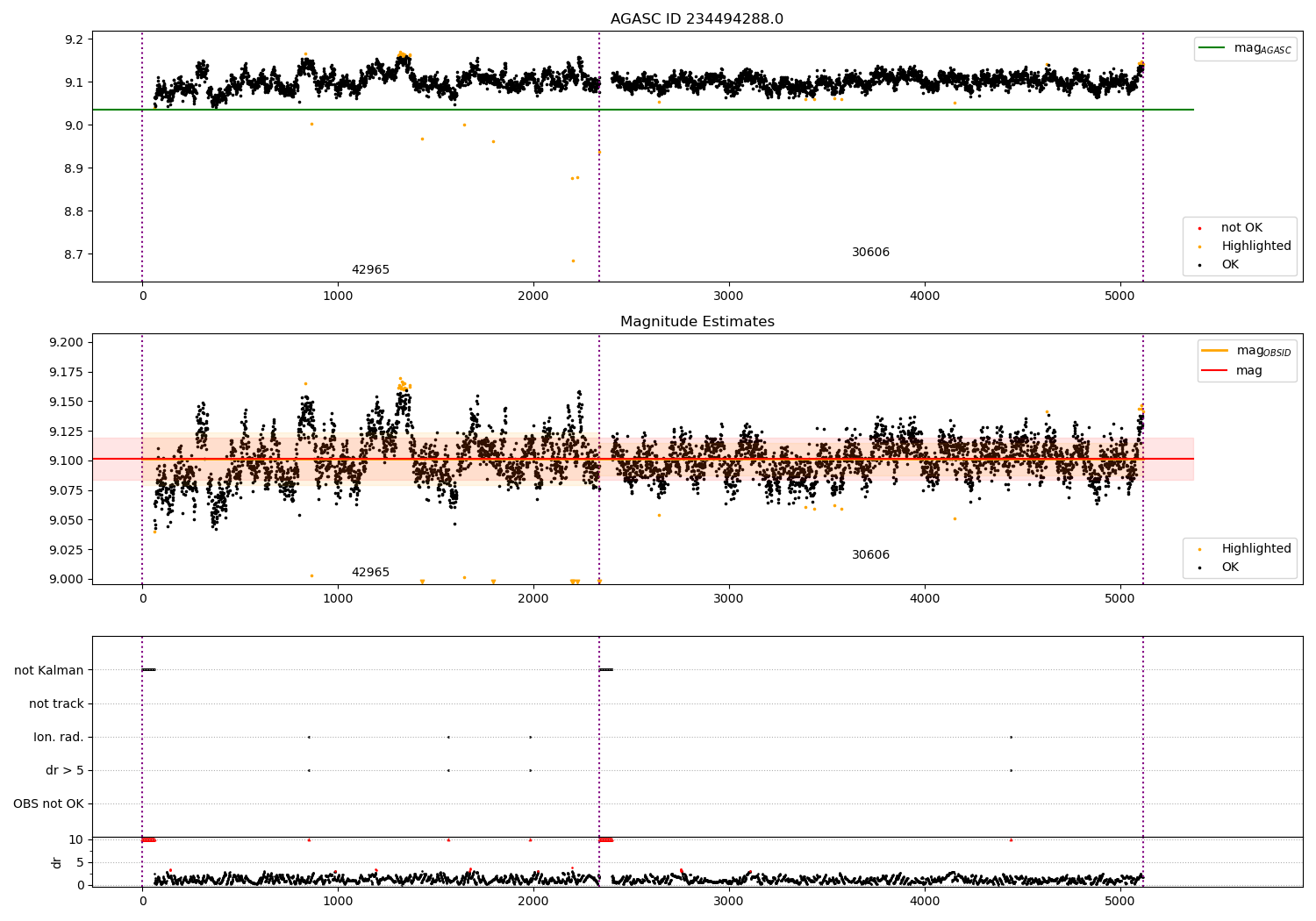Click the "10" tick on the dr axis
The width and height of the screenshot is (1316, 921).
click(76, 839)
